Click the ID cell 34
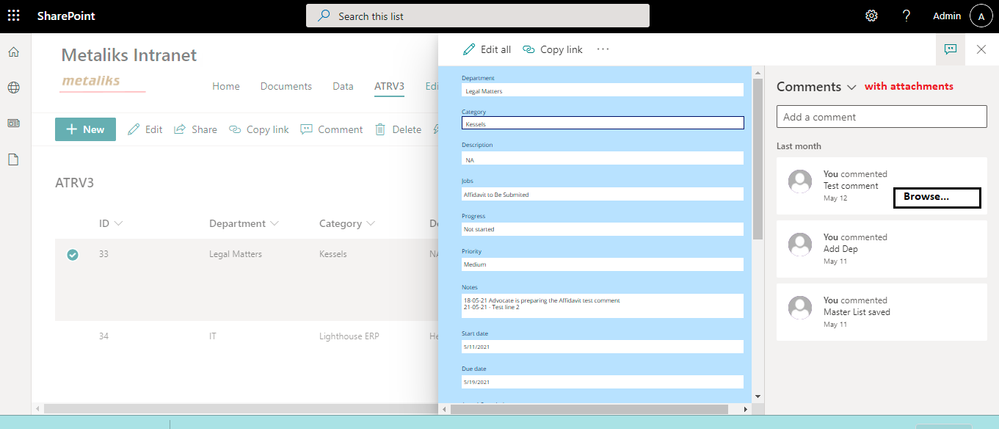The image size is (999, 429). point(104,336)
